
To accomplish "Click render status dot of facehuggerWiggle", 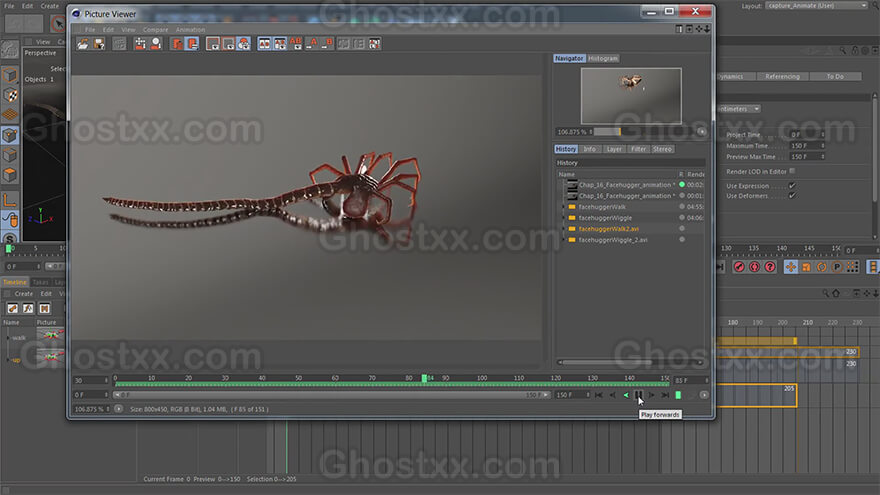I will (682, 218).
